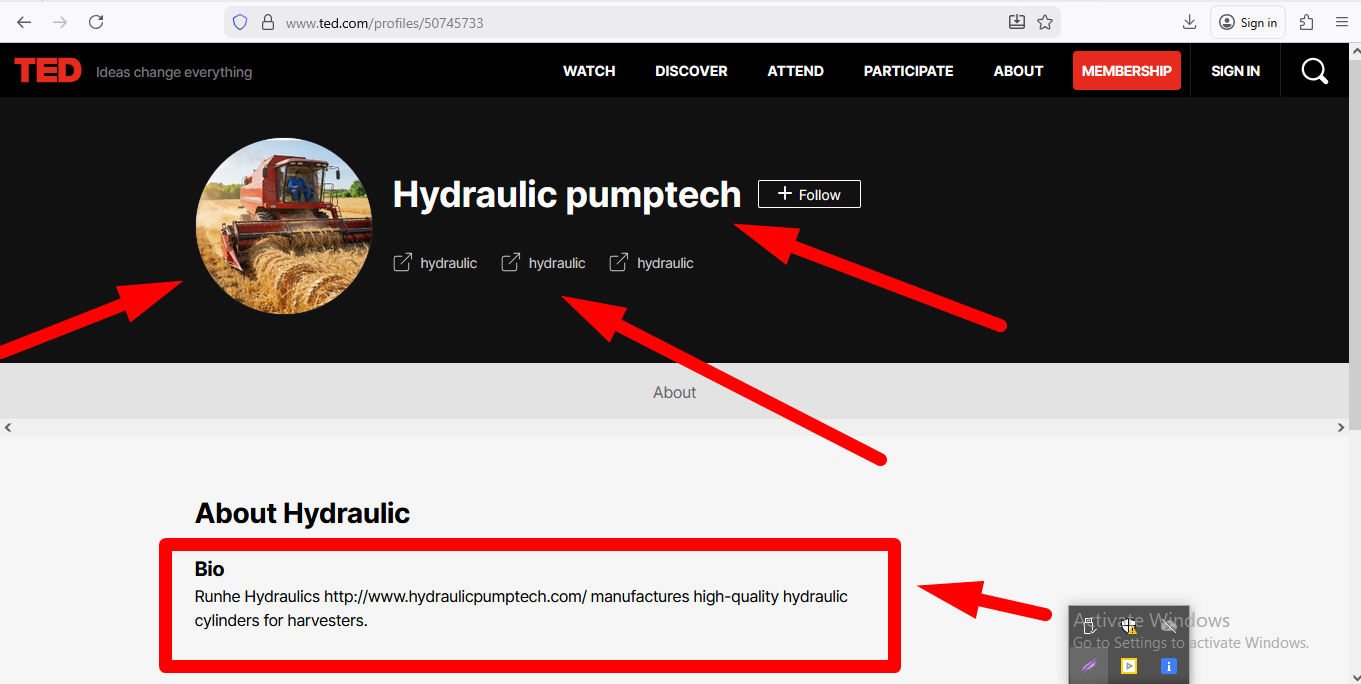Open the browser downloads icon
The width and height of the screenshot is (1361, 684).
(1189, 22)
